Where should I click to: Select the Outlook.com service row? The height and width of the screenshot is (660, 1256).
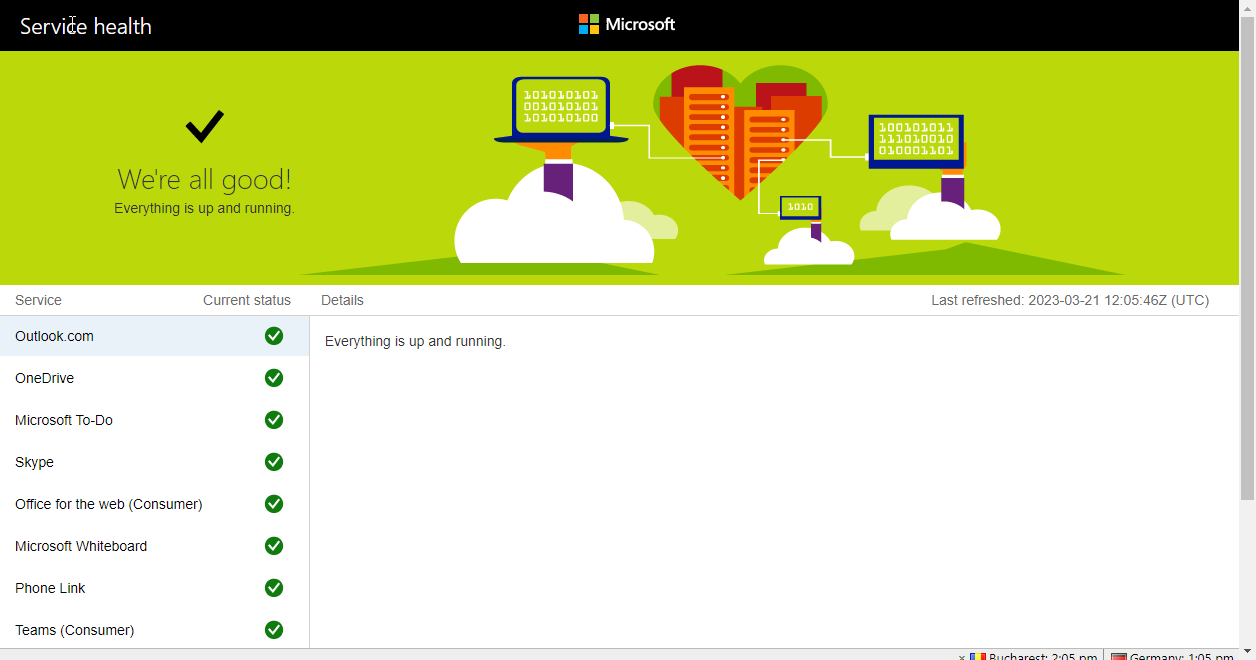155,336
